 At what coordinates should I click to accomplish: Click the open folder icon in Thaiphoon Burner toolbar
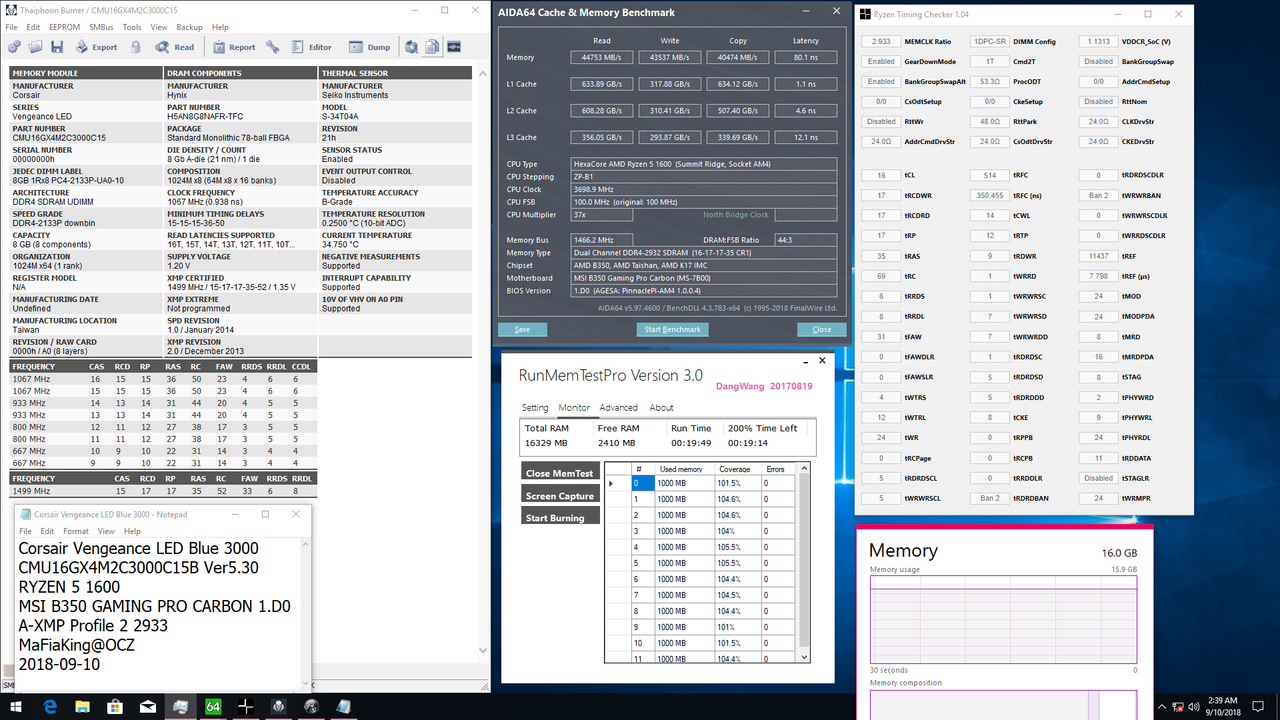[x=35, y=47]
